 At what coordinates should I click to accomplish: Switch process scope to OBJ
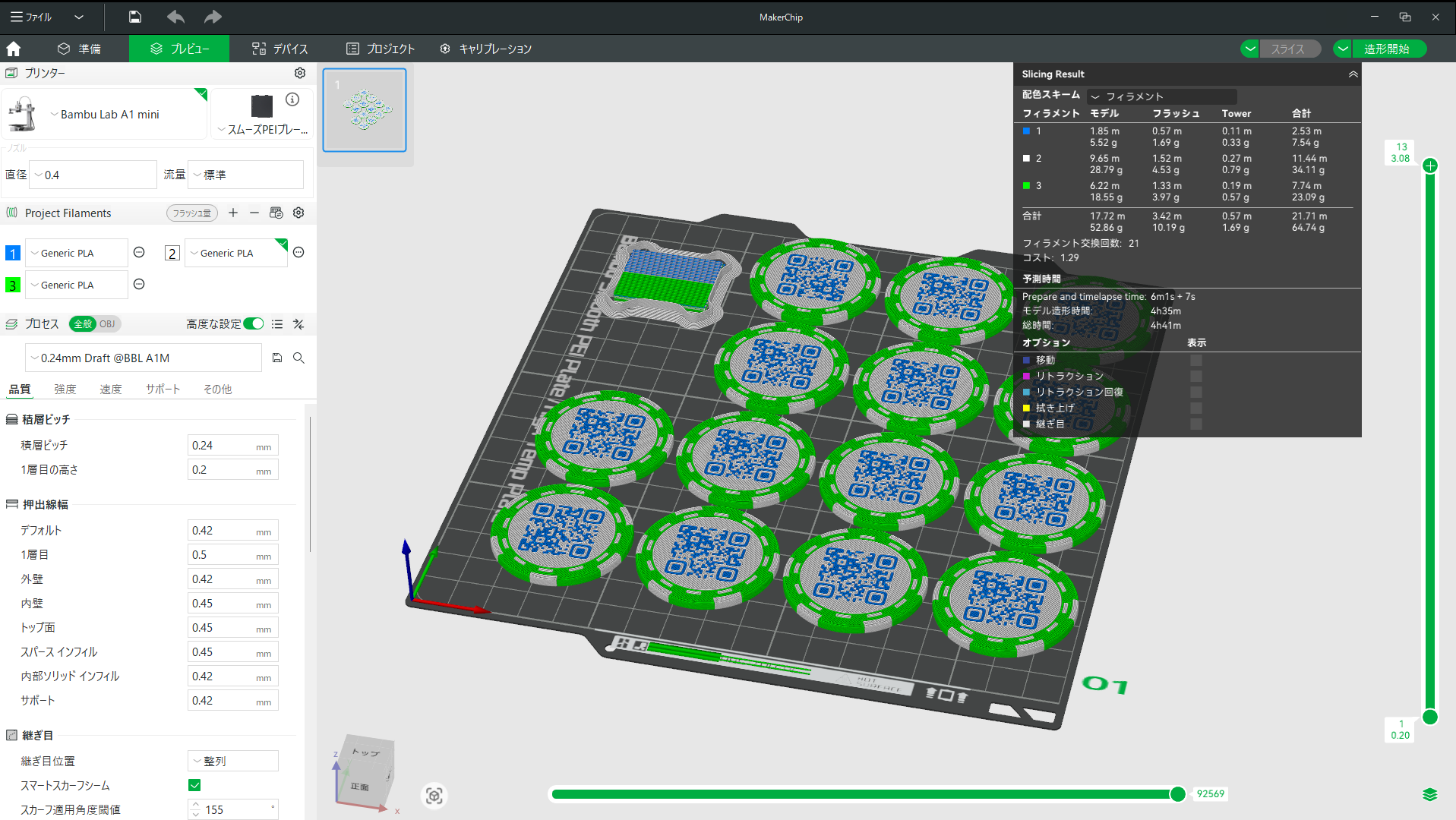tap(107, 324)
